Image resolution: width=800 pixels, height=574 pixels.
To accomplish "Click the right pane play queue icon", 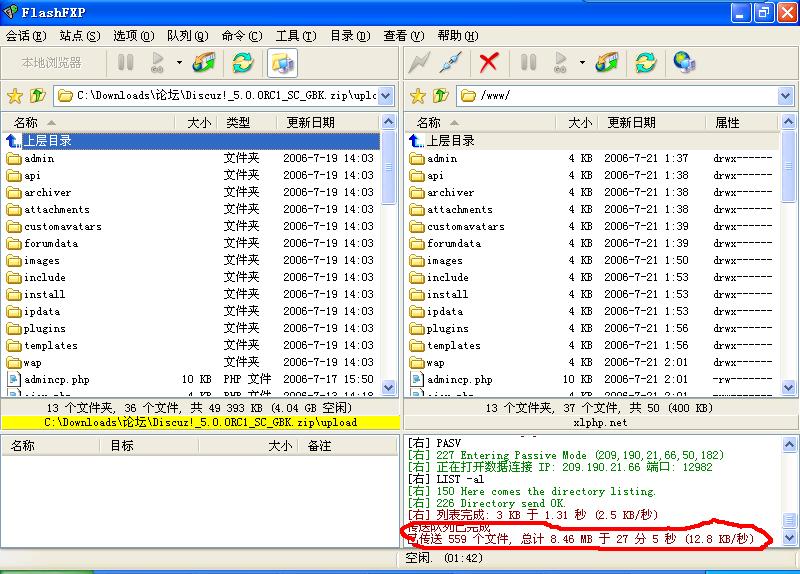I will [x=561, y=63].
